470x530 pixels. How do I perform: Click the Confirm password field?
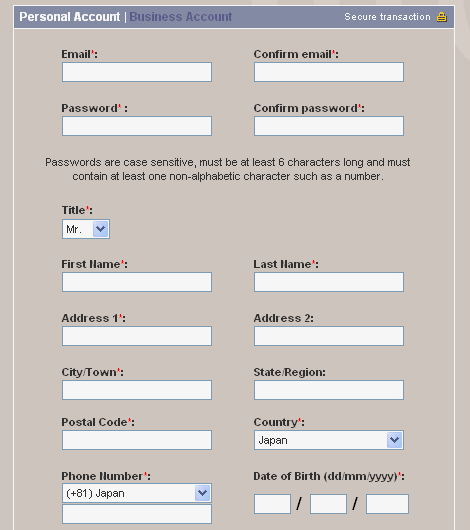(x=329, y=126)
